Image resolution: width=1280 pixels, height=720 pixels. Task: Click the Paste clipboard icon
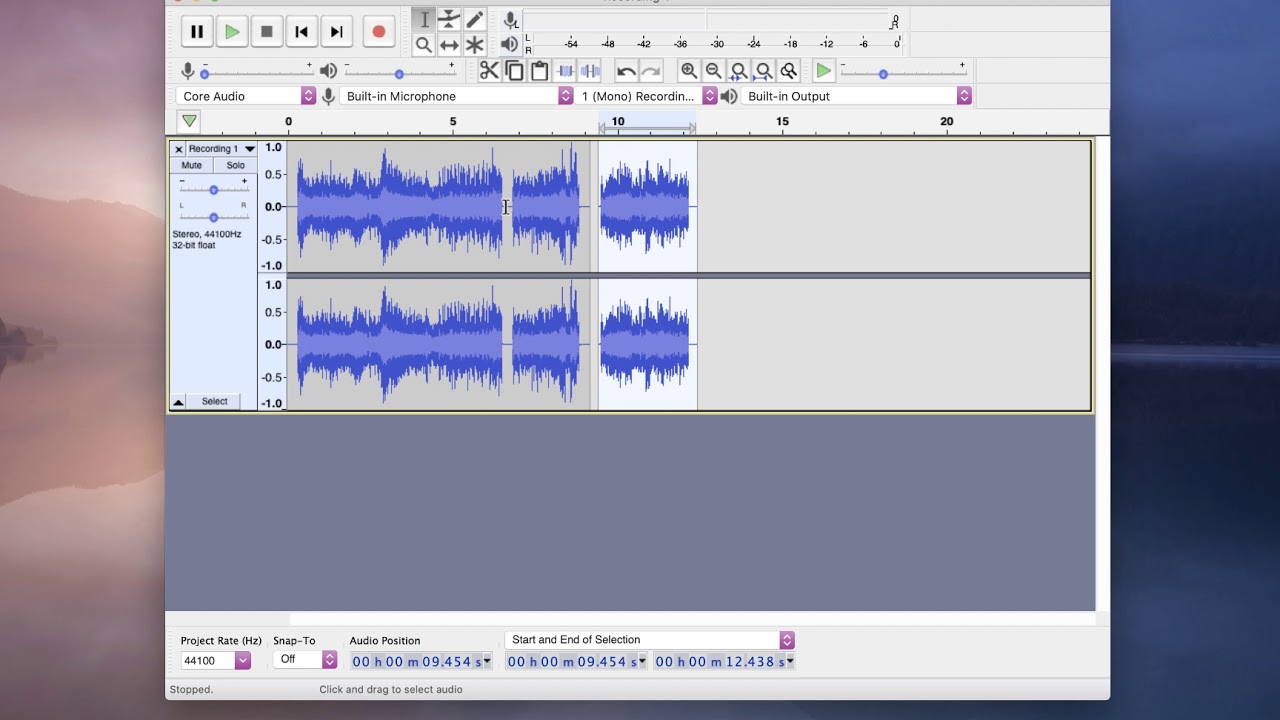[539, 71]
